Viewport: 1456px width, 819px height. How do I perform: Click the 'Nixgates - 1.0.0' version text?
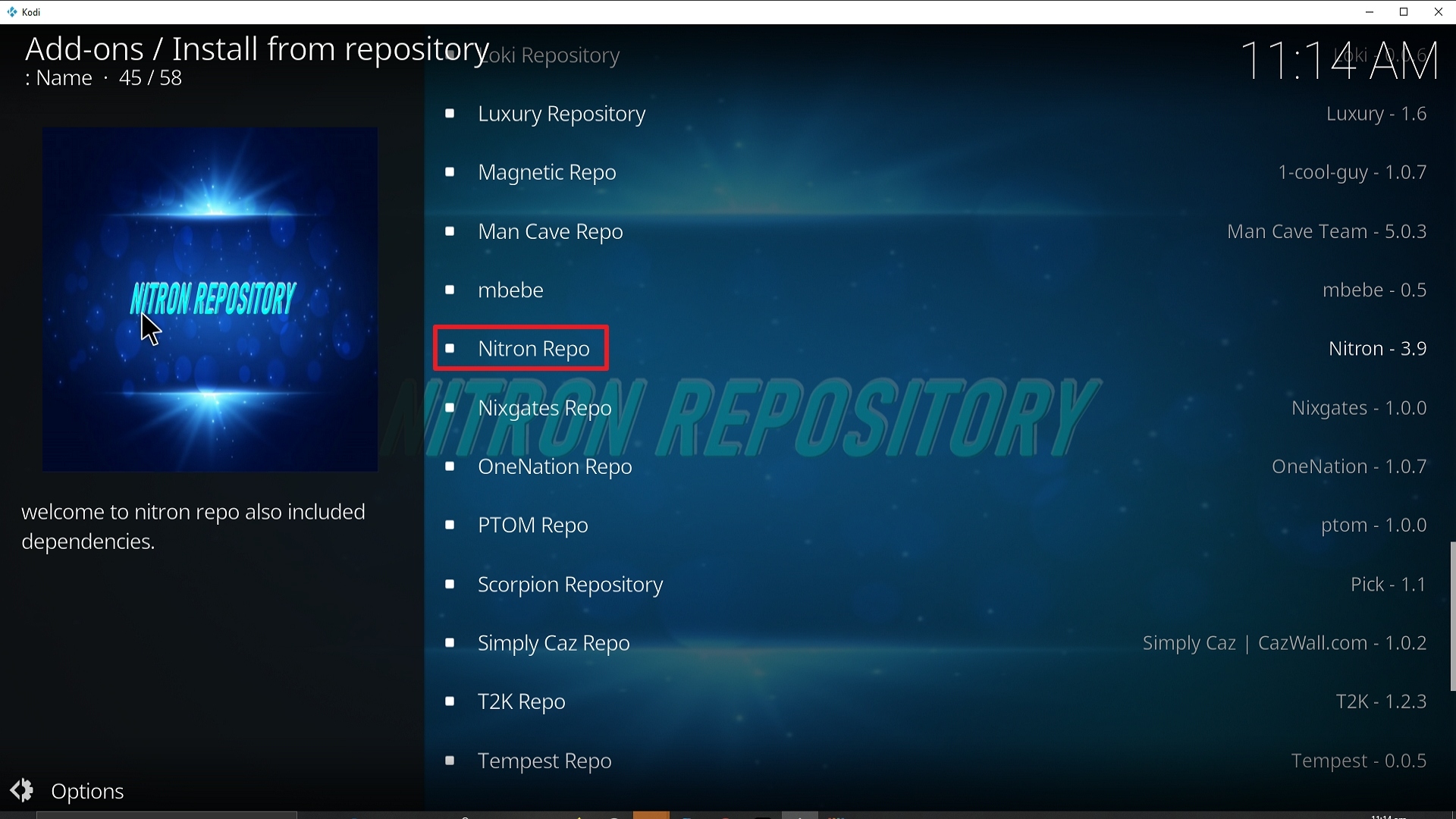[1360, 409]
